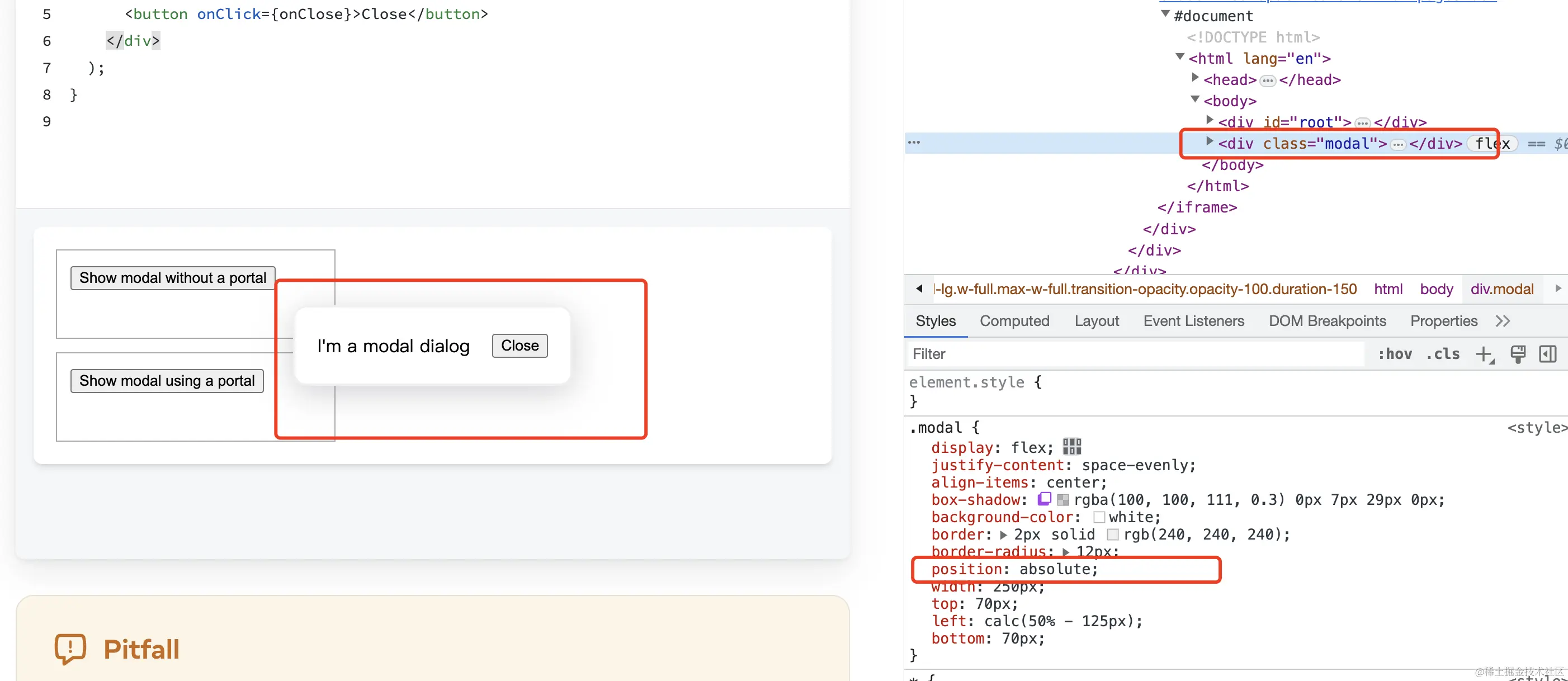Expand the head element node
Image resolution: width=1568 pixels, height=681 pixels.
1195,77
